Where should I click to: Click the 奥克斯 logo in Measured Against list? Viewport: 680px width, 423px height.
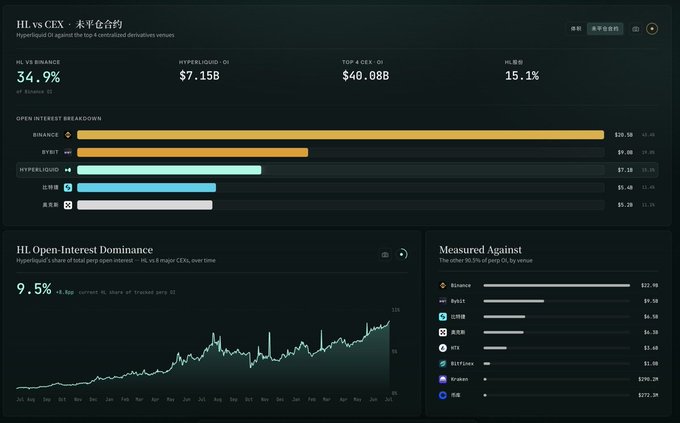point(442,332)
